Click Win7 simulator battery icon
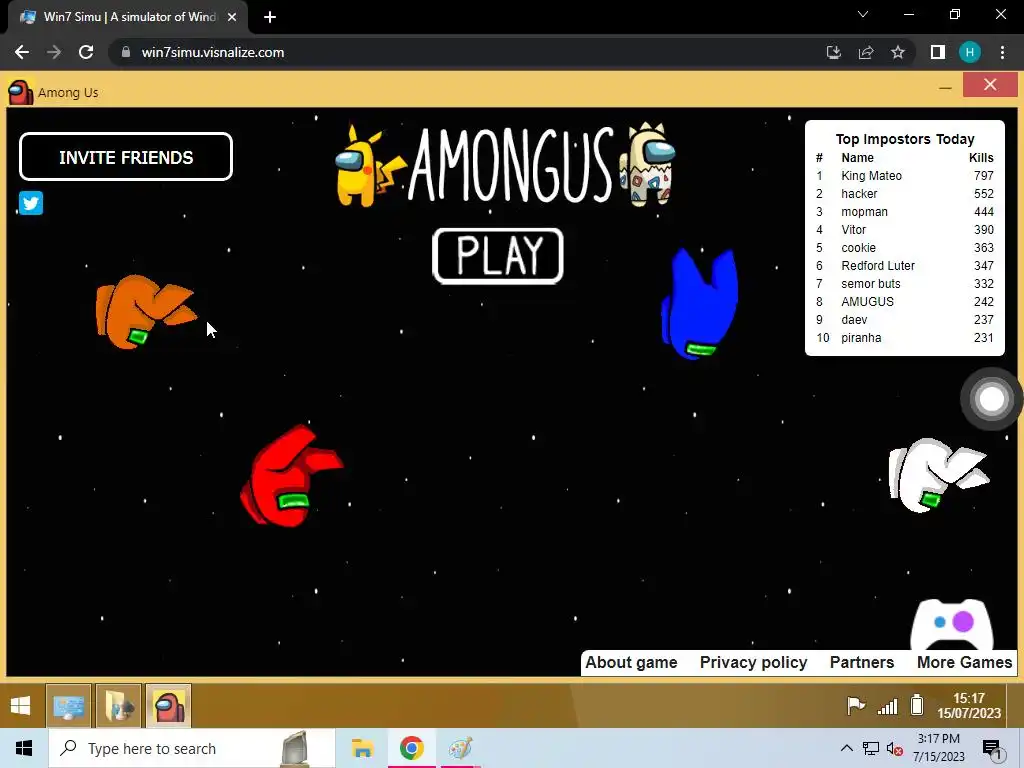 tap(917, 705)
